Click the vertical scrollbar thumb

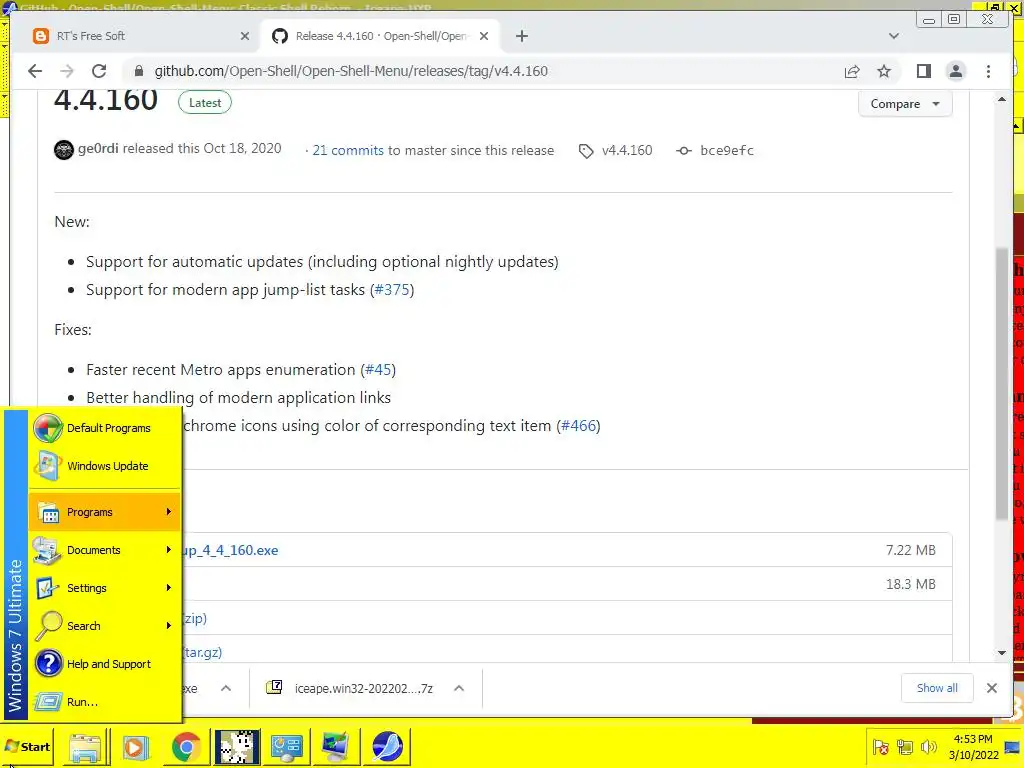(x=1002, y=384)
